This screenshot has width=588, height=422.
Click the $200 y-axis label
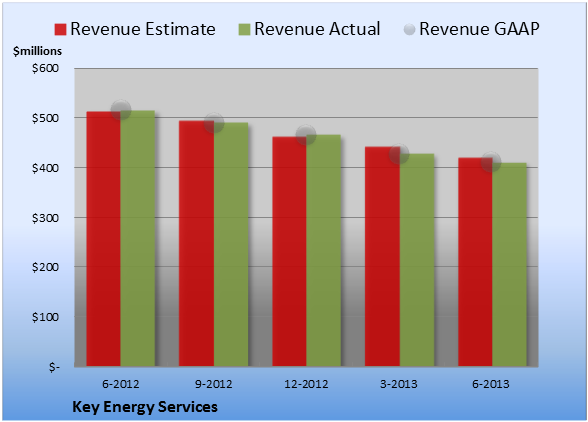click(x=45, y=267)
